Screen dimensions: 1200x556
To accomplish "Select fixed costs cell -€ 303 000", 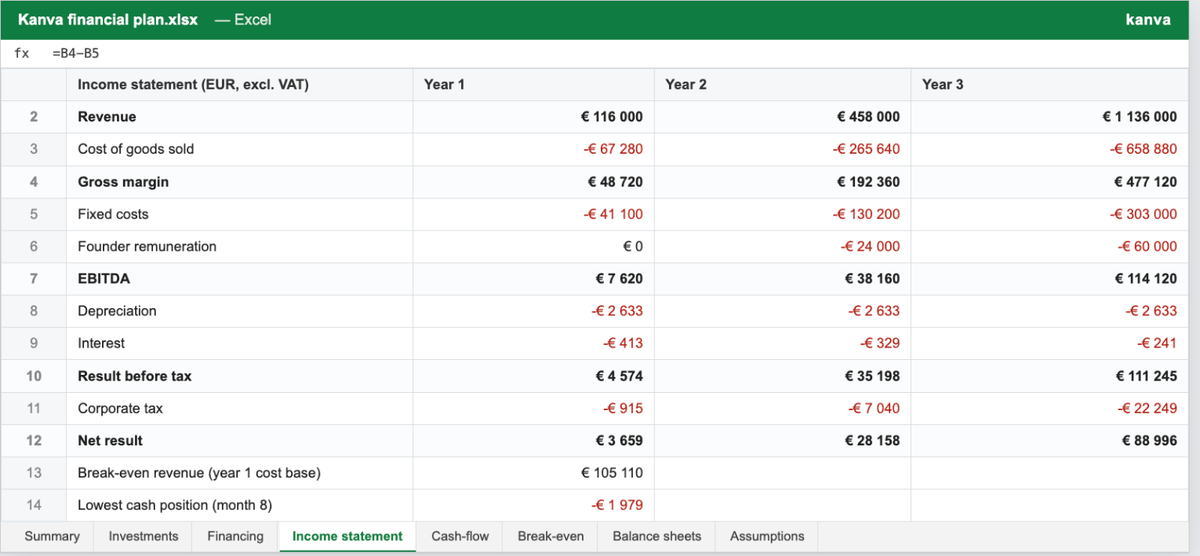I will [x=1049, y=214].
